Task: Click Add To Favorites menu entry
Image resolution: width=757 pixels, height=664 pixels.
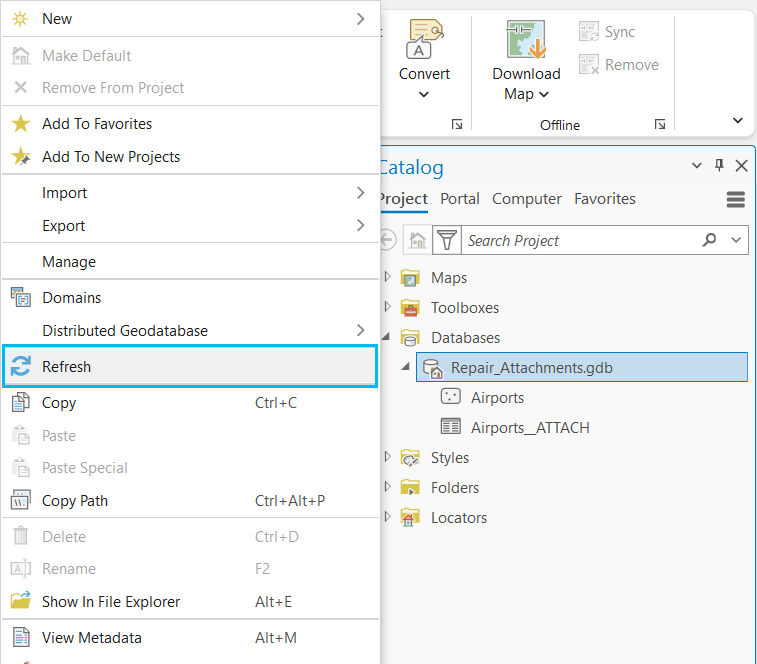Action: click(190, 124)
